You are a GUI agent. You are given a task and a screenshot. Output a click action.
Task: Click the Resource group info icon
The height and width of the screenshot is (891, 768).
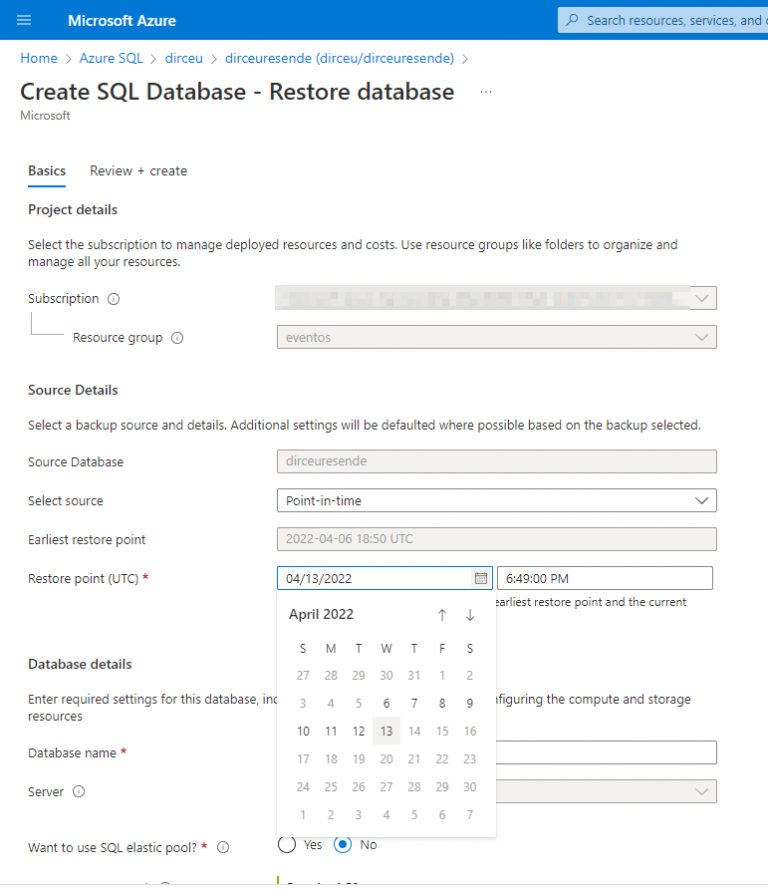tap(178, 337)
